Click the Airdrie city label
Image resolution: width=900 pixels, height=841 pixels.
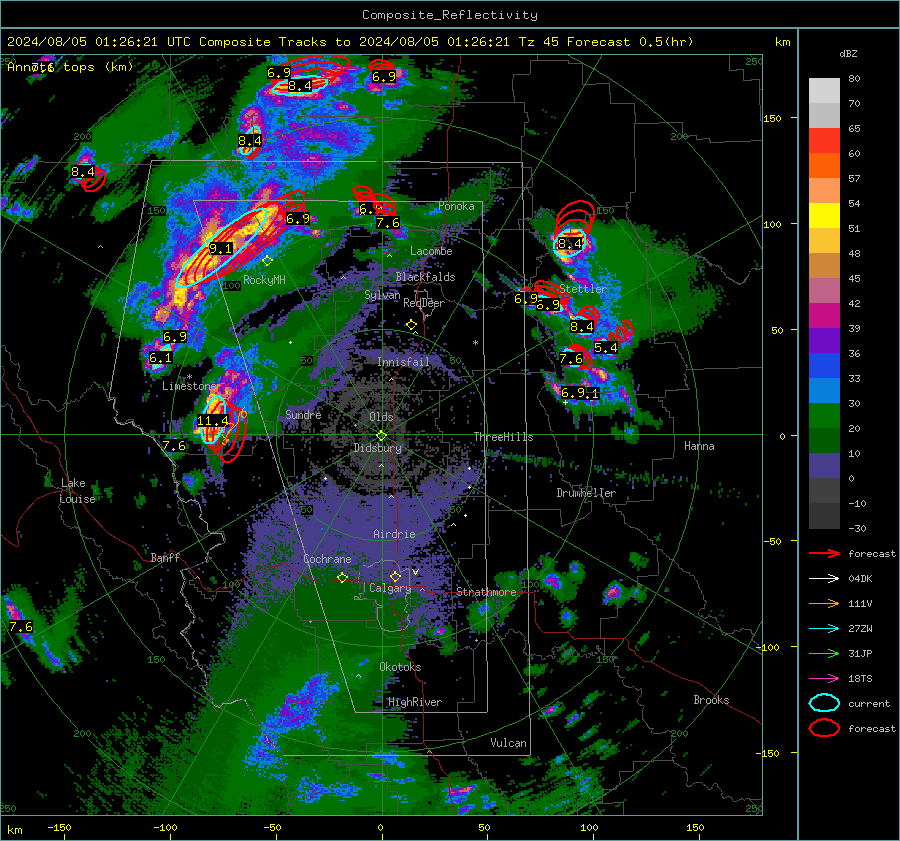tap(394, 534)
